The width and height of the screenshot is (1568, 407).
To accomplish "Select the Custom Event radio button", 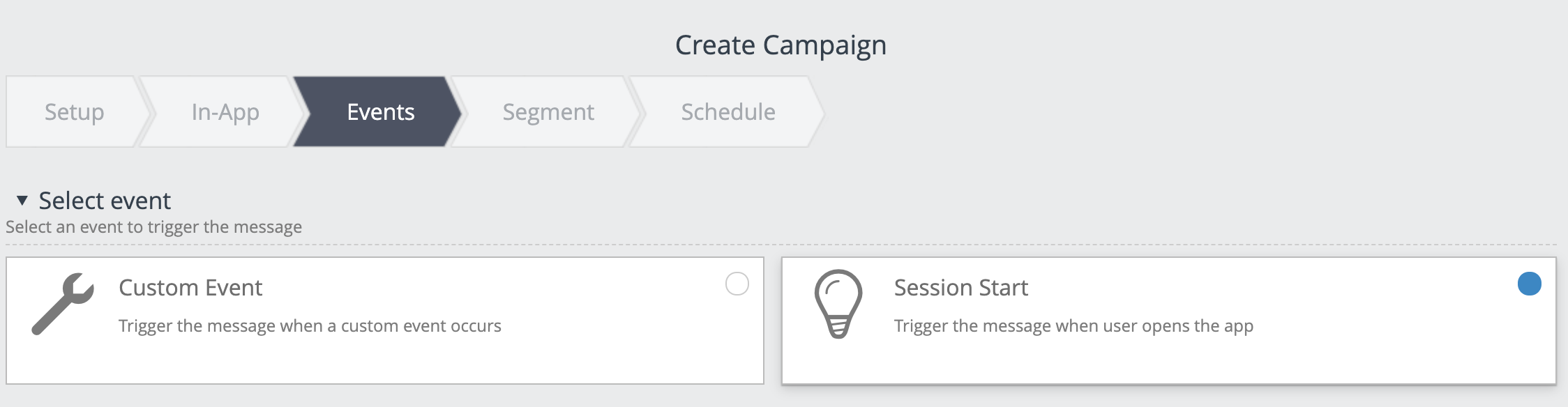I will click(x=737, y=284).
